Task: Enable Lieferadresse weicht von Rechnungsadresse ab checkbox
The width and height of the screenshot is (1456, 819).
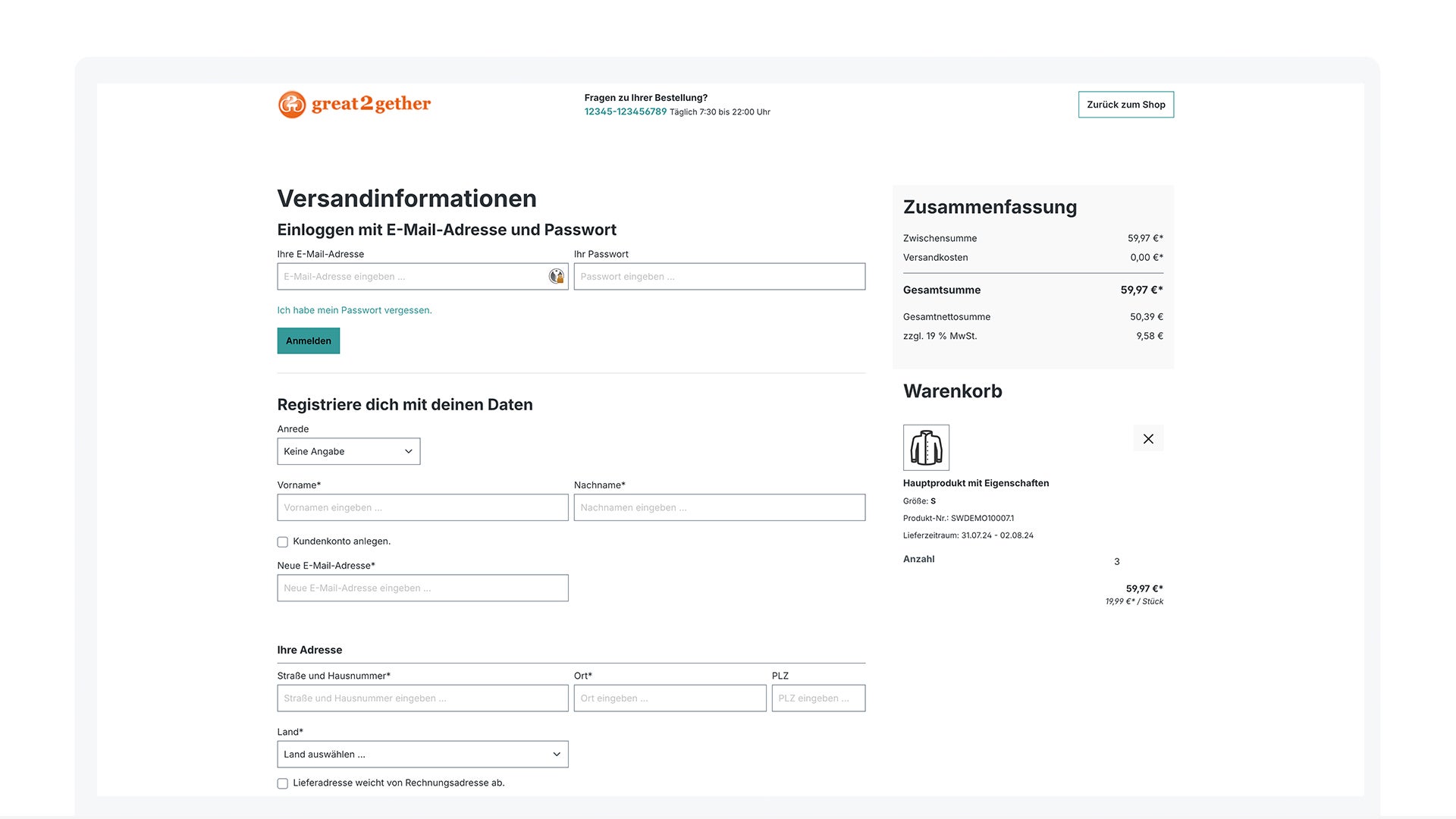Action: (x=283, y=783)
